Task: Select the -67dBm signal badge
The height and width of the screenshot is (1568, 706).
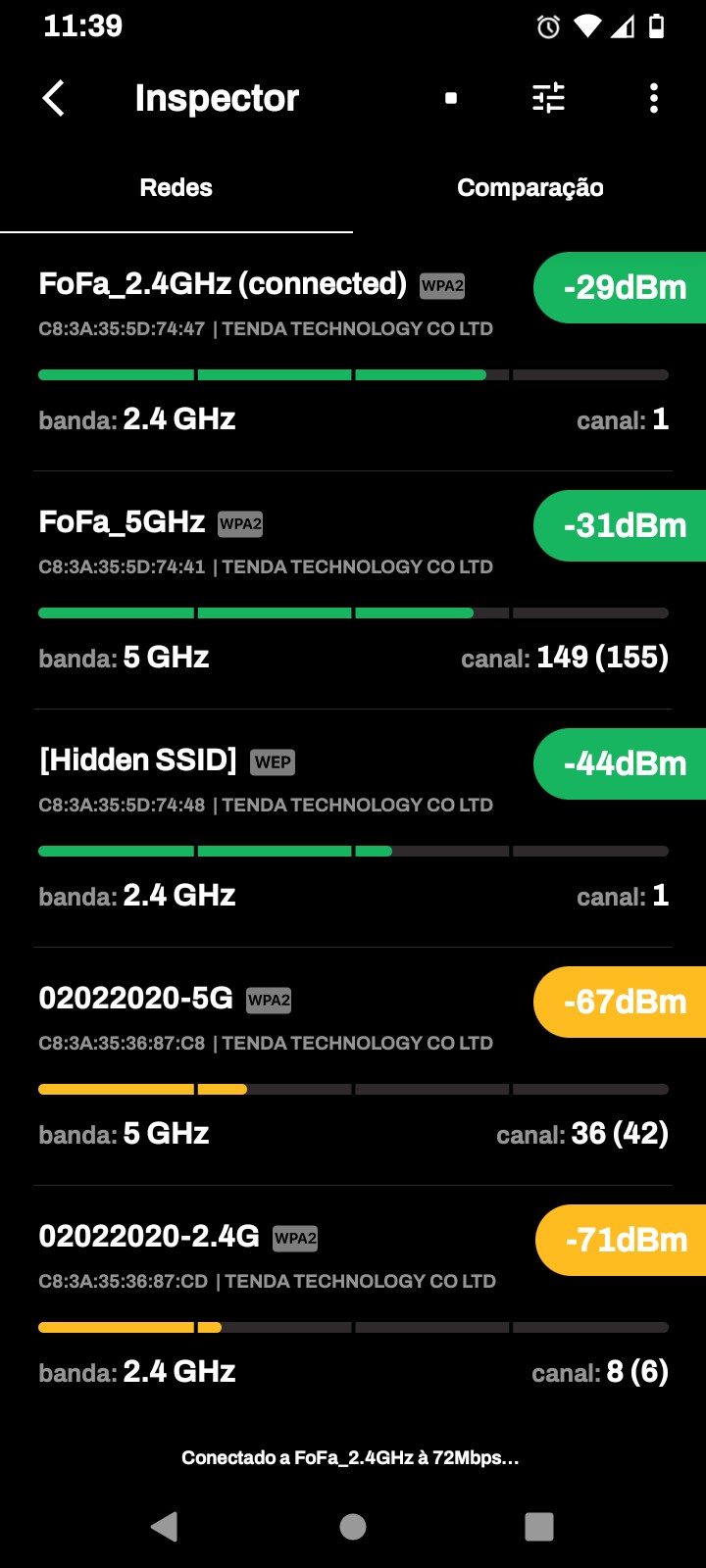Action: click(623, 1003)
